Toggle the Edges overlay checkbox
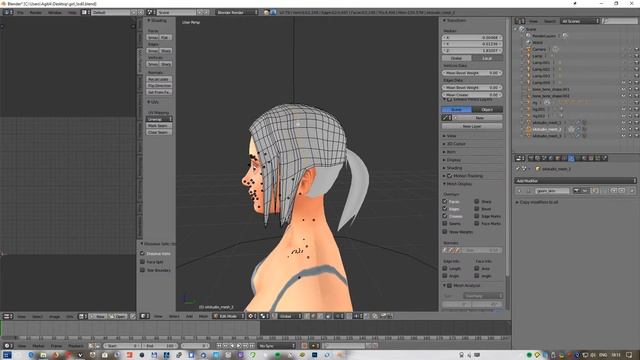The image size is (640, 360). tap(445, 209)
